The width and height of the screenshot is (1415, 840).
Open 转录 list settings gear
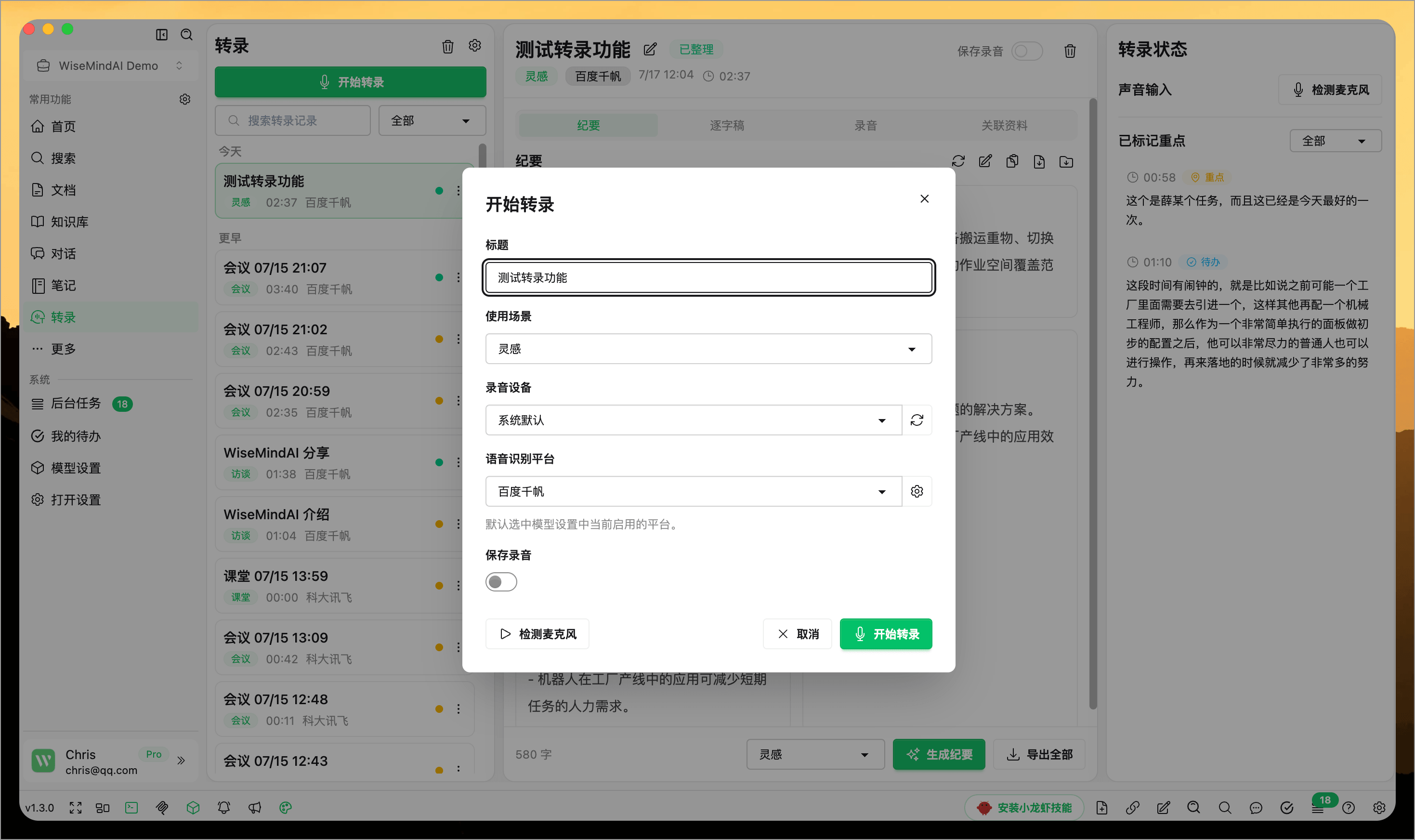click(475, 45)
